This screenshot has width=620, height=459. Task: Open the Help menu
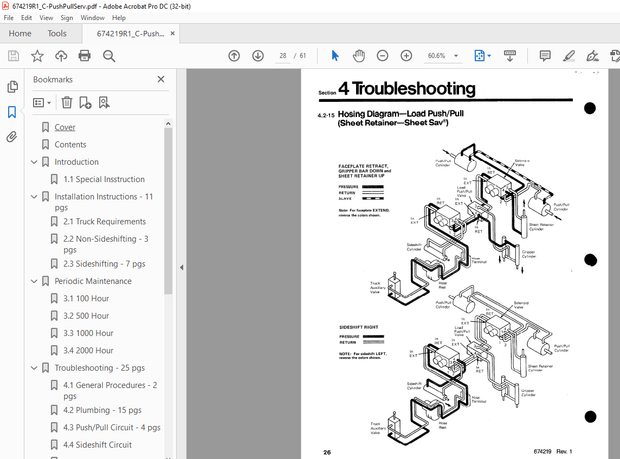[x=119, y=18]
